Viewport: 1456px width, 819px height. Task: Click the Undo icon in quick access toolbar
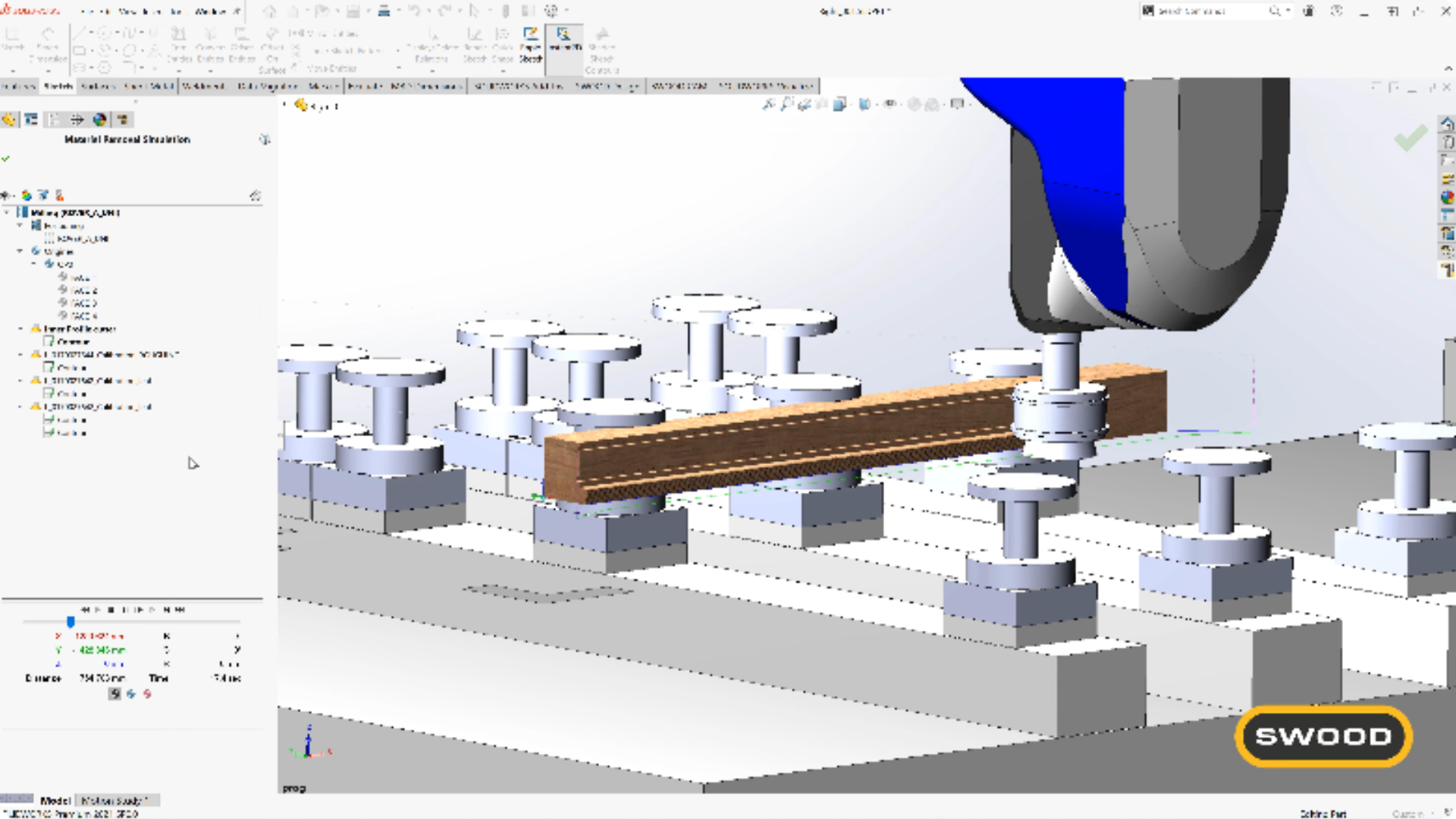point(414,11)
